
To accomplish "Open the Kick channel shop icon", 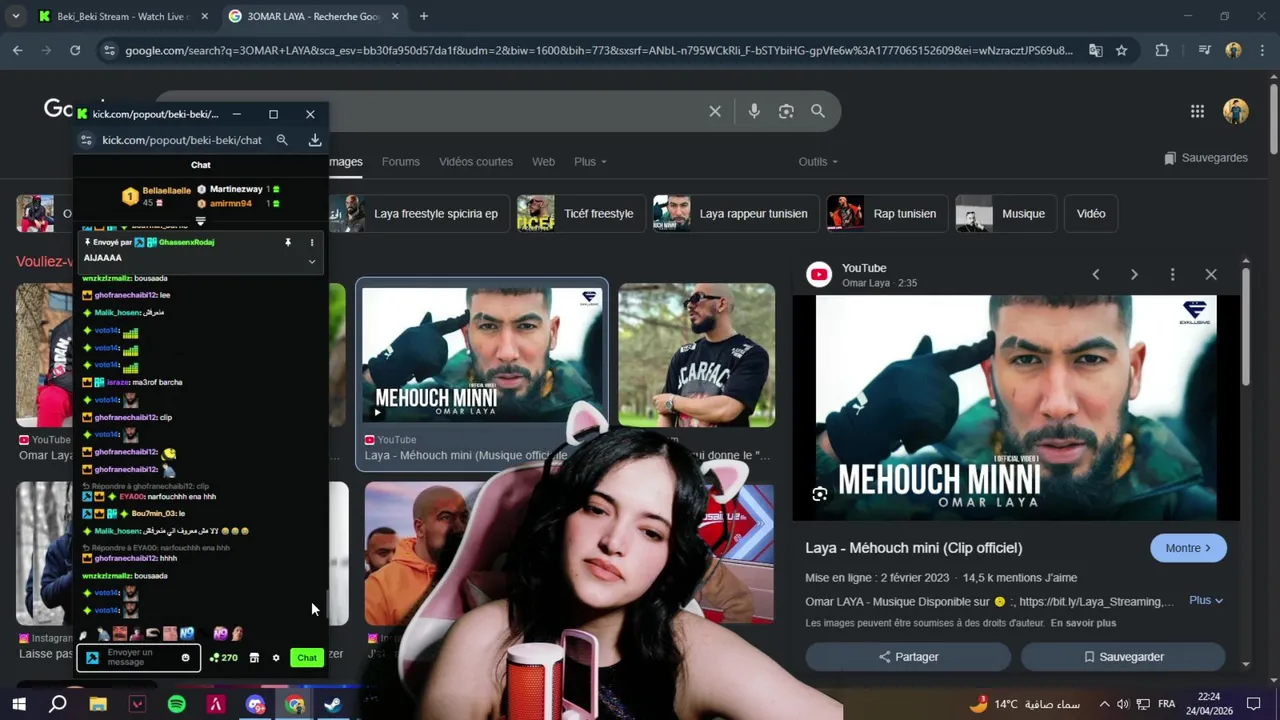I will 254,658.
